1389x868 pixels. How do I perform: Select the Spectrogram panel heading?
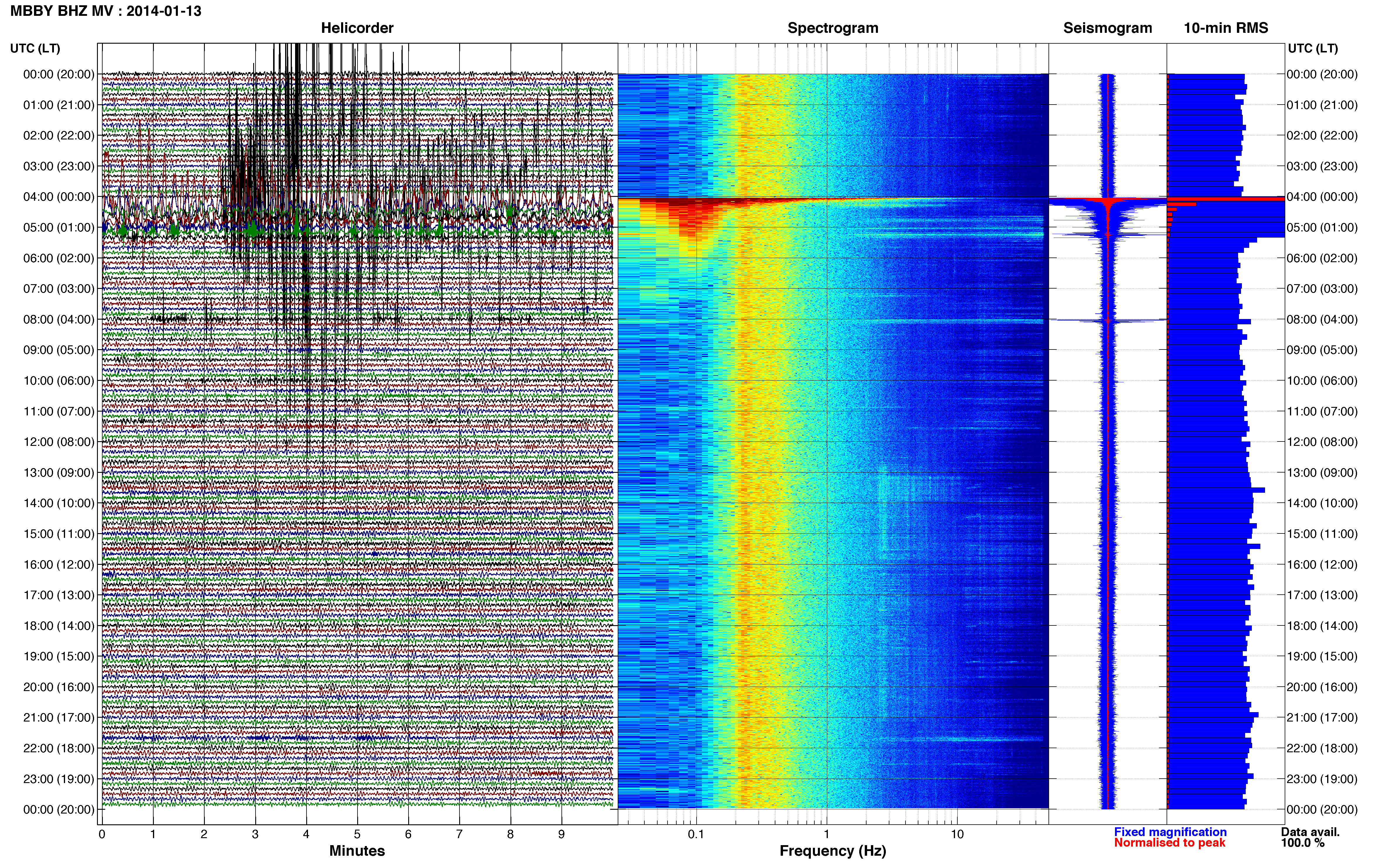click(833, 28)
